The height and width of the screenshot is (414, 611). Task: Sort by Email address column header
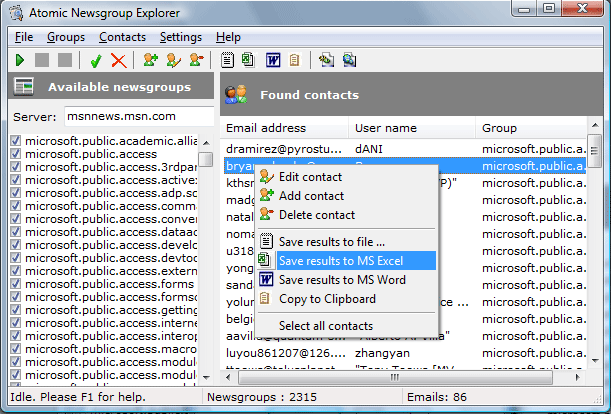pos(284,128)
